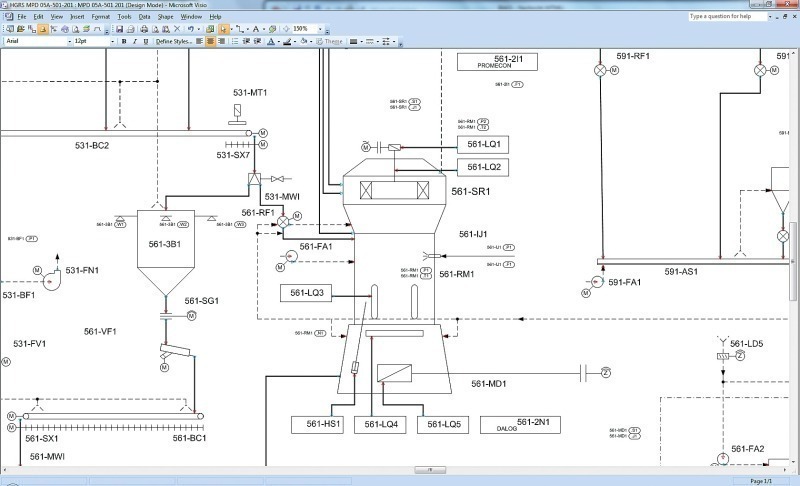Toggle Underline formatting

coord(146,42)
